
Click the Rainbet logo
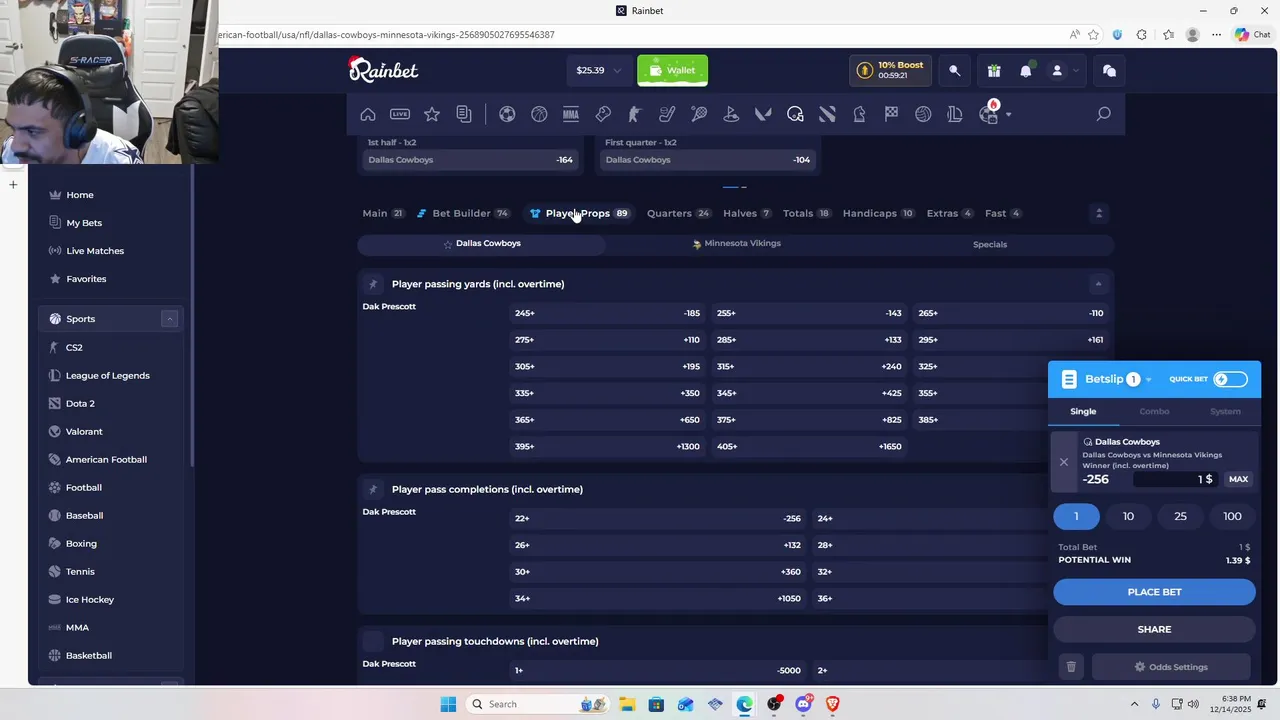383,69
